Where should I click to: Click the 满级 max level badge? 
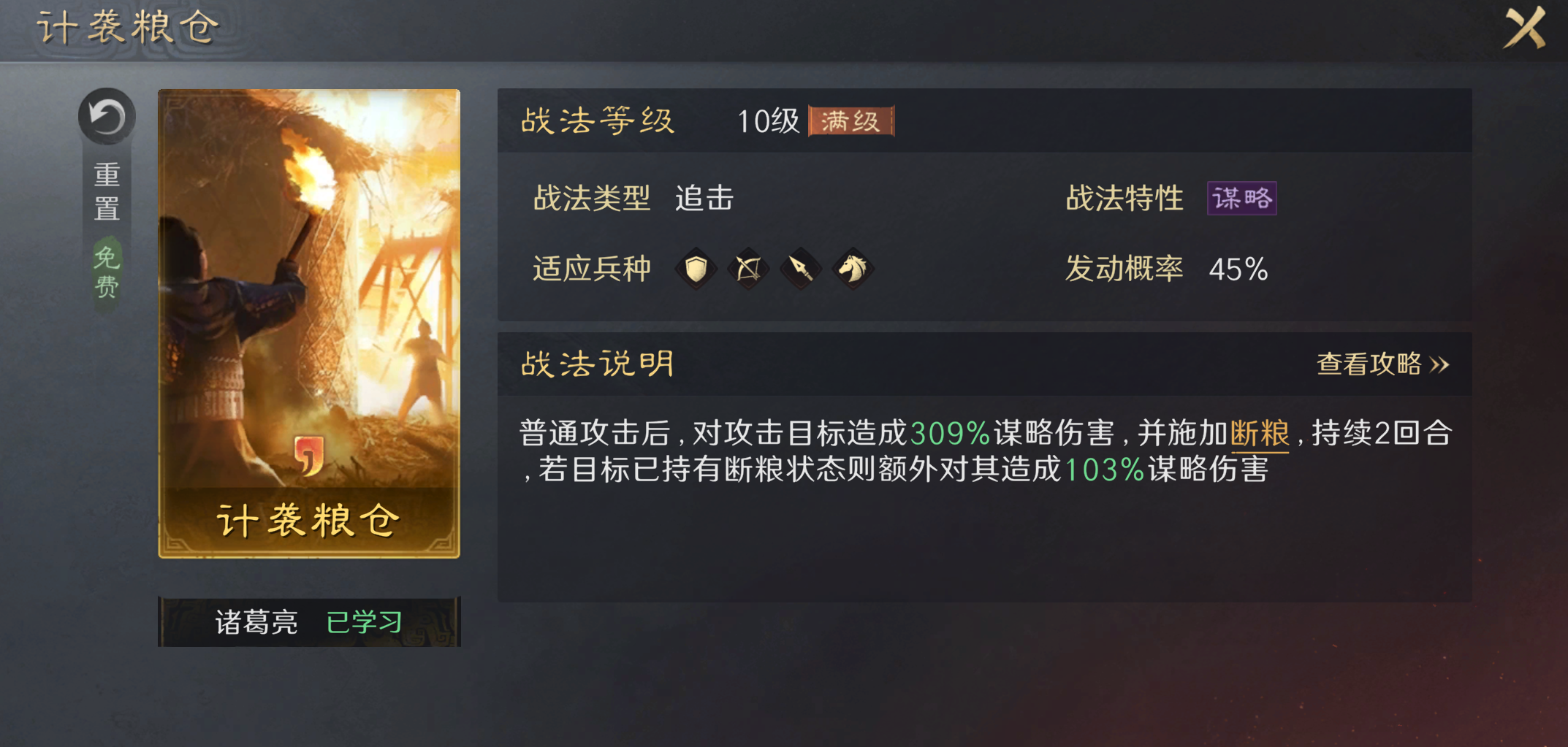click(x=851, y=121)
